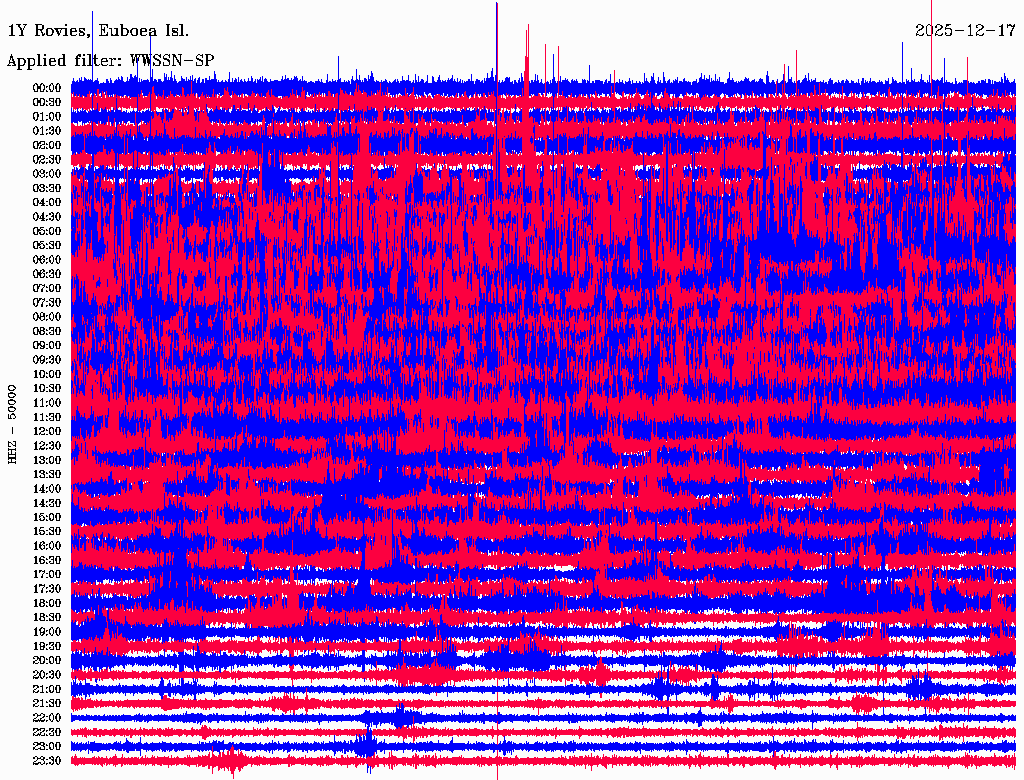The image size is (1024, 780).
Task: Select the 04:00 time label
Action: [47, 203]
